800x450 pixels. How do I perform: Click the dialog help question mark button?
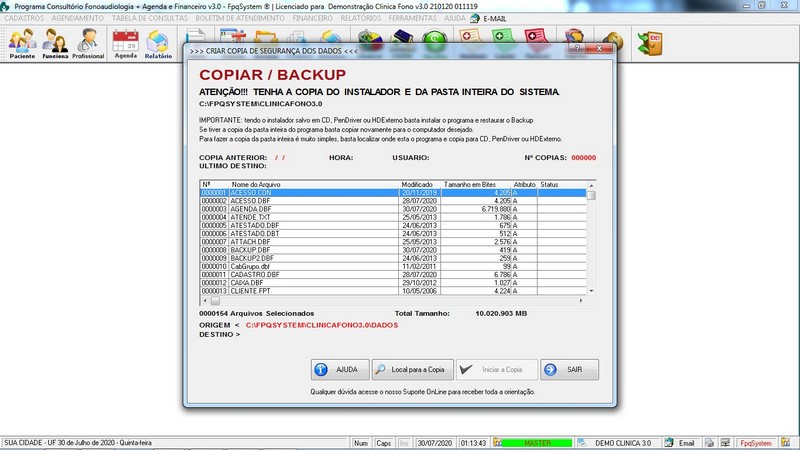(577, 48)
